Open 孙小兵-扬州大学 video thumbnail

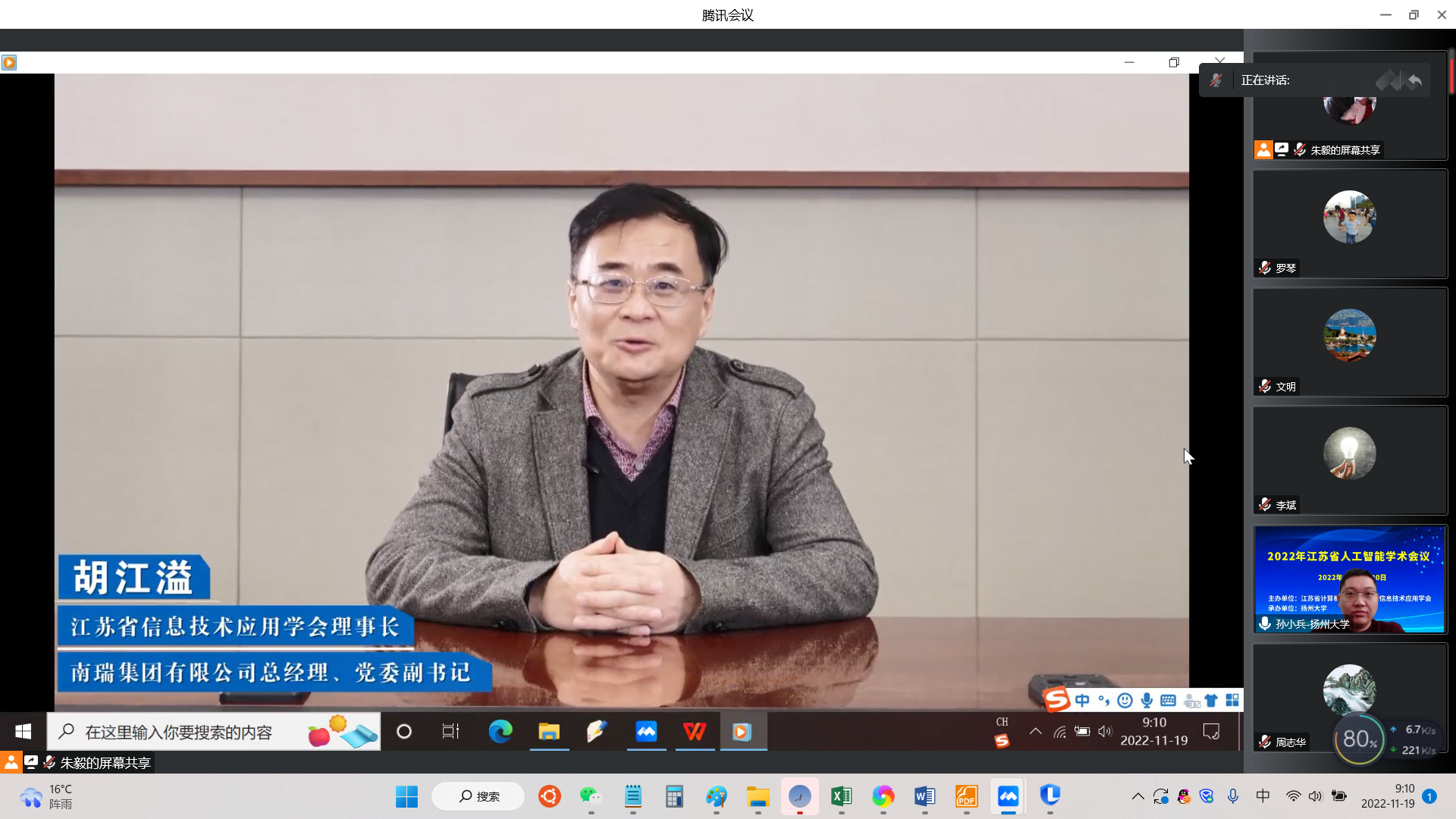click(1350, 579)
